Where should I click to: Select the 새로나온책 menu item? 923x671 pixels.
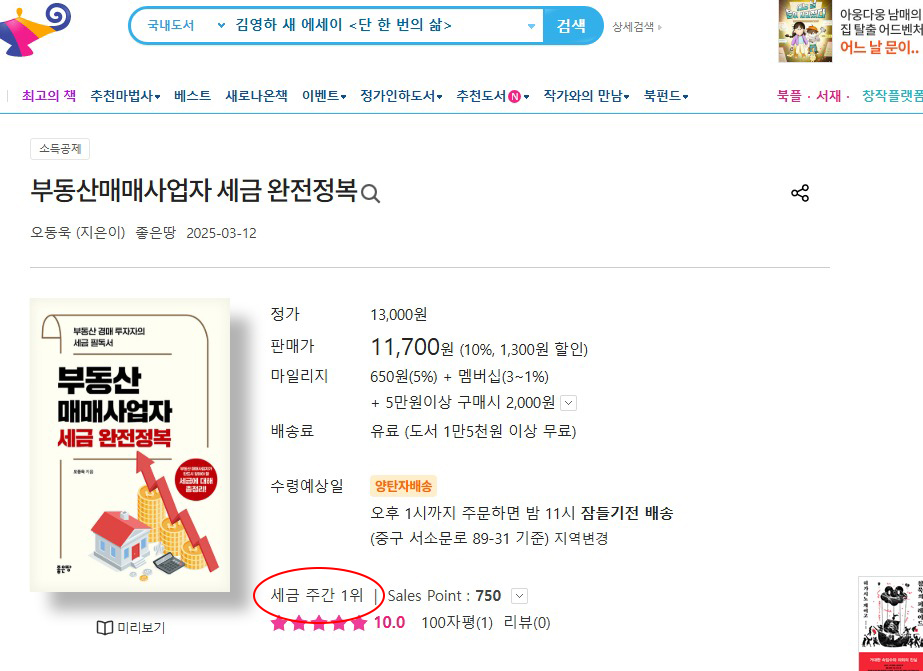(256, 95)
